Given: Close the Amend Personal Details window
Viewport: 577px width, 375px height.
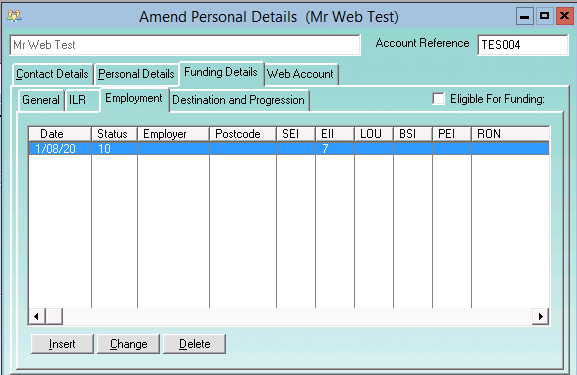Looking at the screenshot, I should pyautogui.click(x=564, y=16).
